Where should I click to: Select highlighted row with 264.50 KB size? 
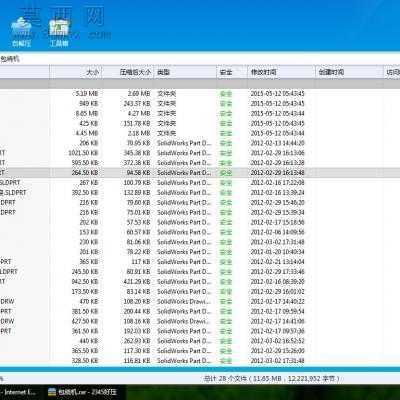200,173
